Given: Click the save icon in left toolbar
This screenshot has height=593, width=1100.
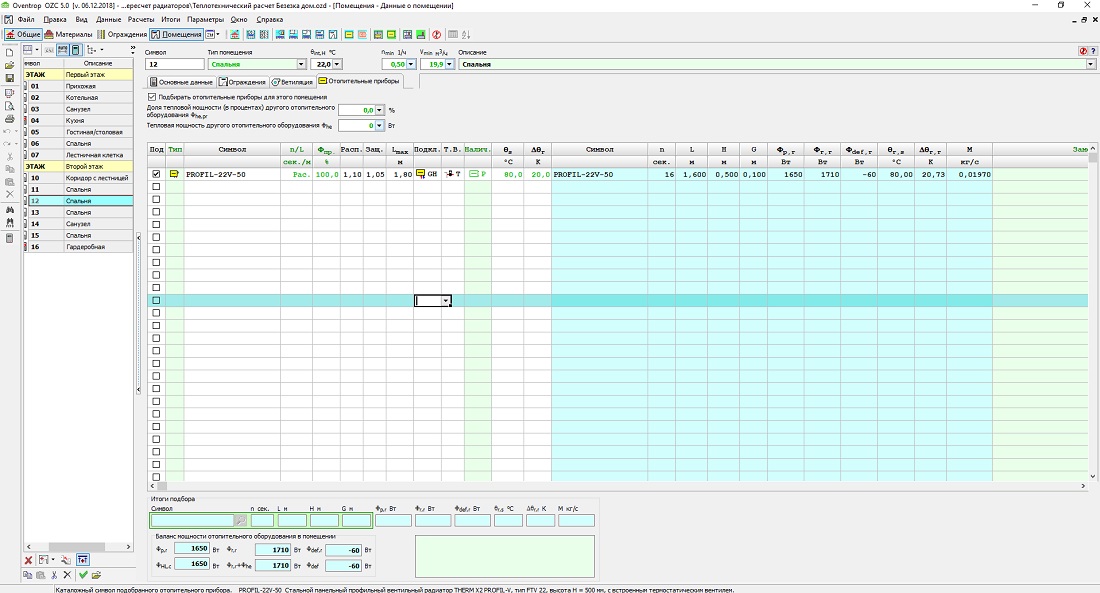Looking at the screenshot, I should [x=9, y=78].
